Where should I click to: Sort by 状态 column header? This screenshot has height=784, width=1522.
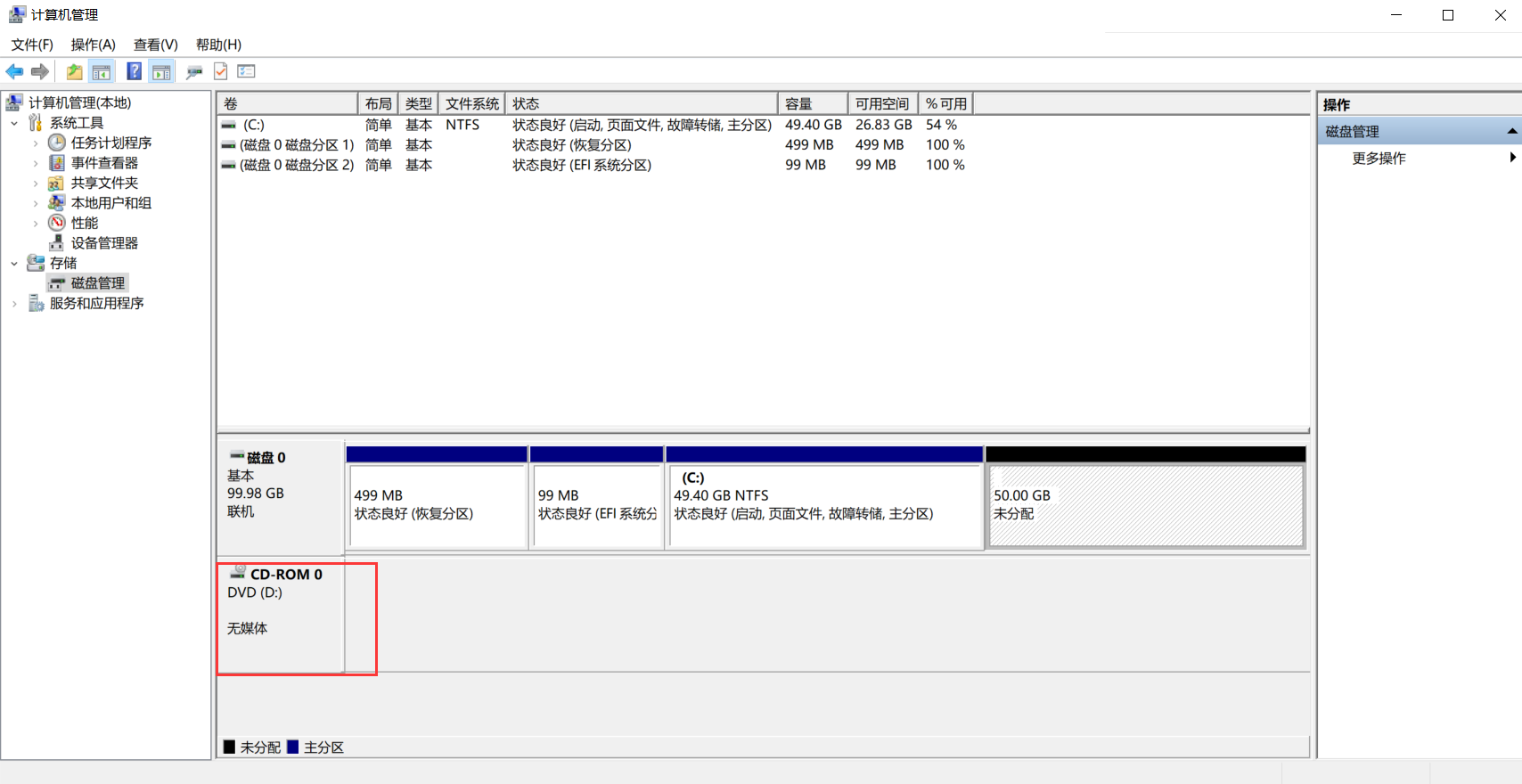pos(642,103)
